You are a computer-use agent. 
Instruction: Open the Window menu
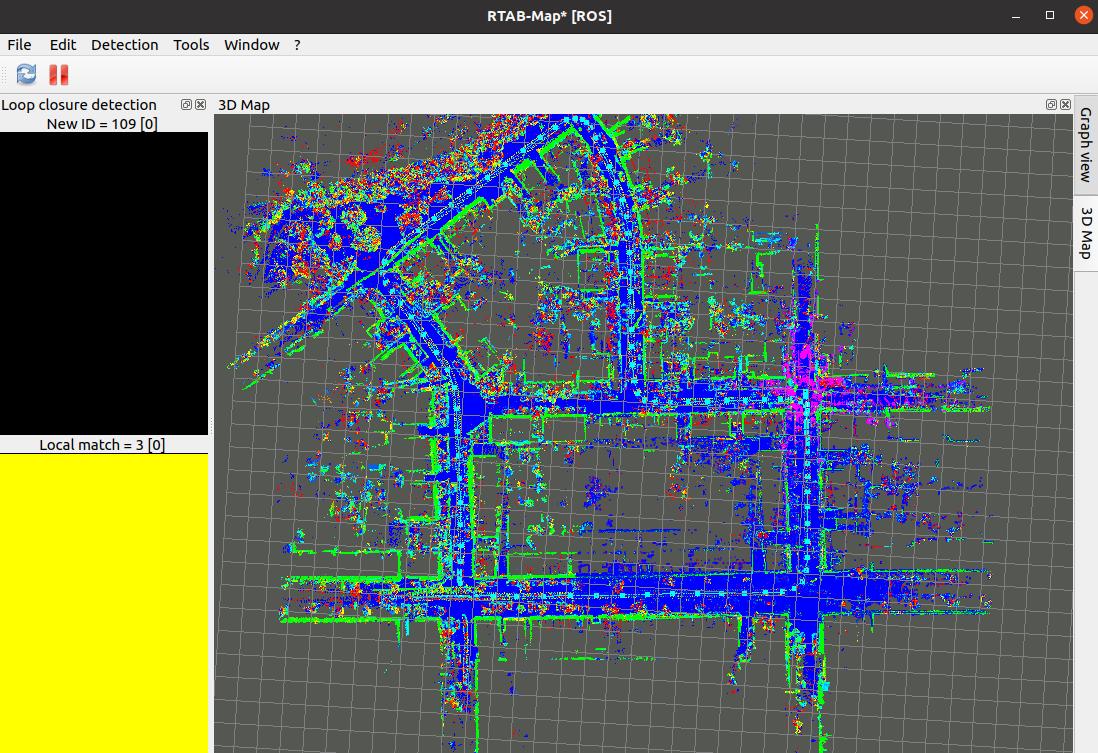pyautogui.click(x=251, y=45)
